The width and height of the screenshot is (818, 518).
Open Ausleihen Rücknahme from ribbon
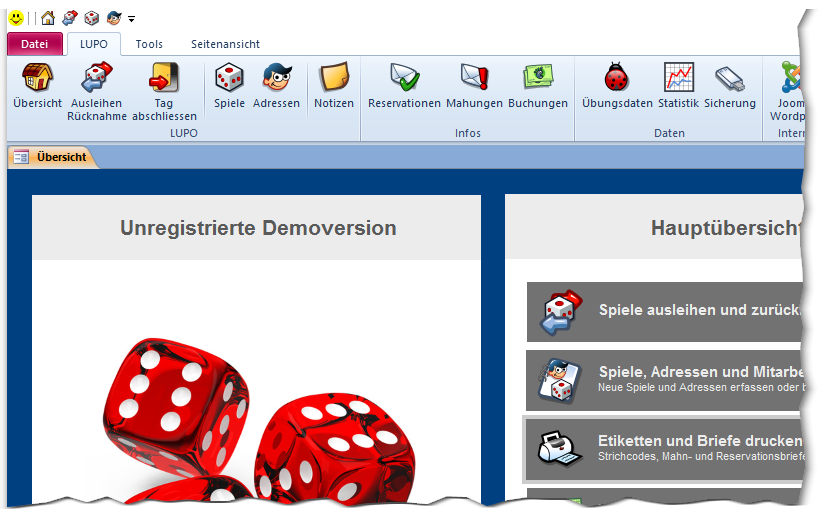pos(97,92)
